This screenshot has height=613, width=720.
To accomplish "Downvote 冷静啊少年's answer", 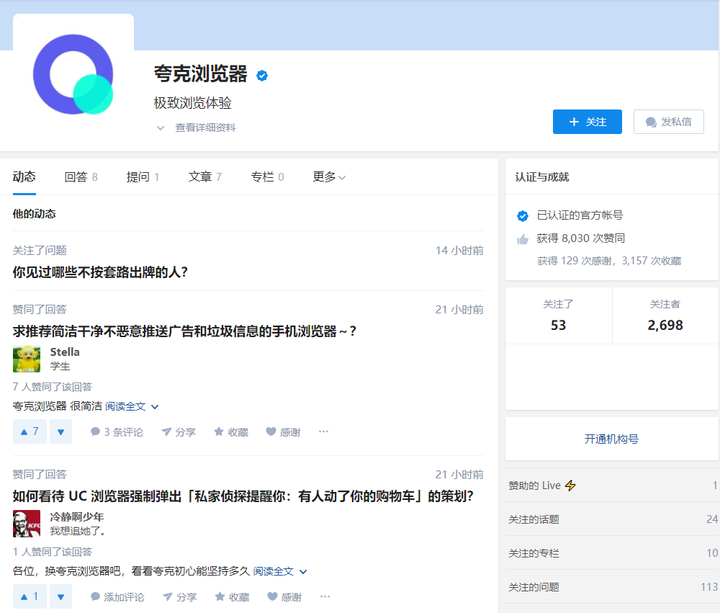I will click(61, 596).
